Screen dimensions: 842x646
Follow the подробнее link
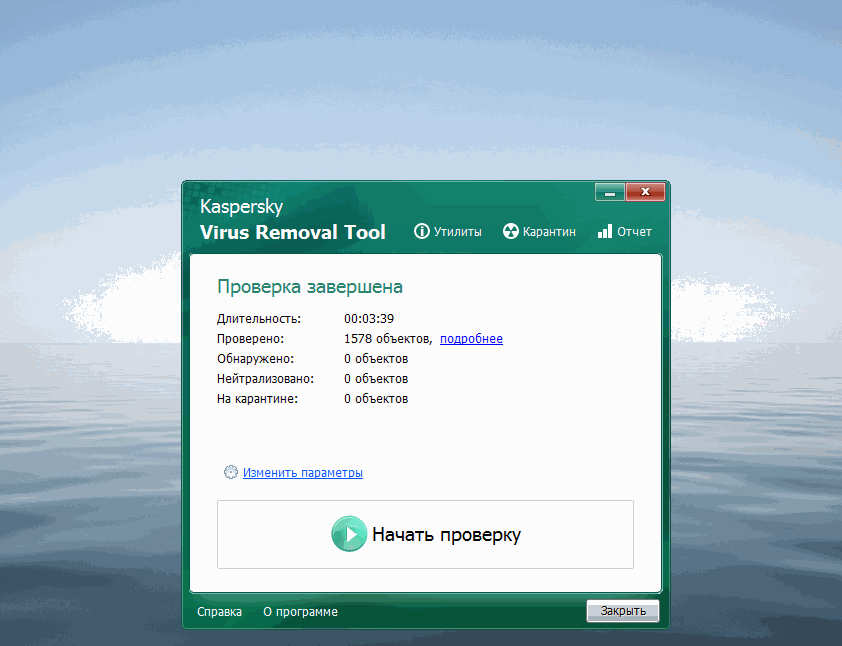pos(471,339)
